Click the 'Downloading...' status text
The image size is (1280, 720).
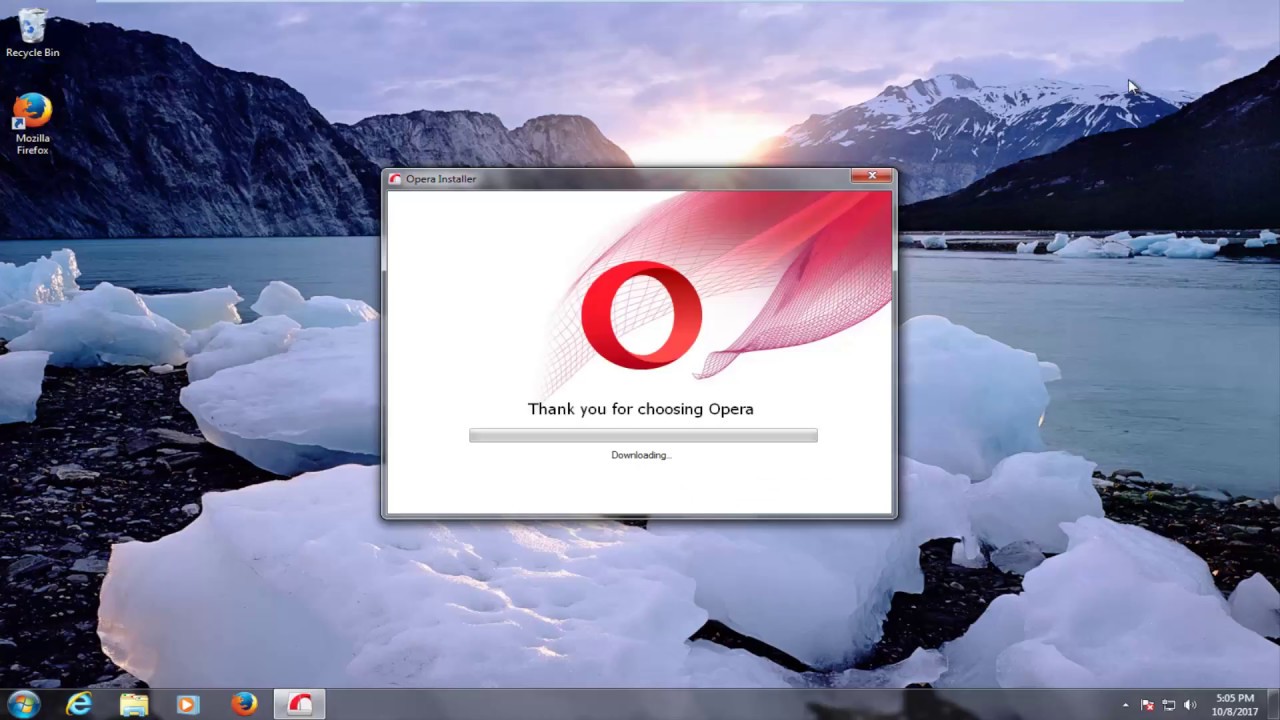(641, 455)
